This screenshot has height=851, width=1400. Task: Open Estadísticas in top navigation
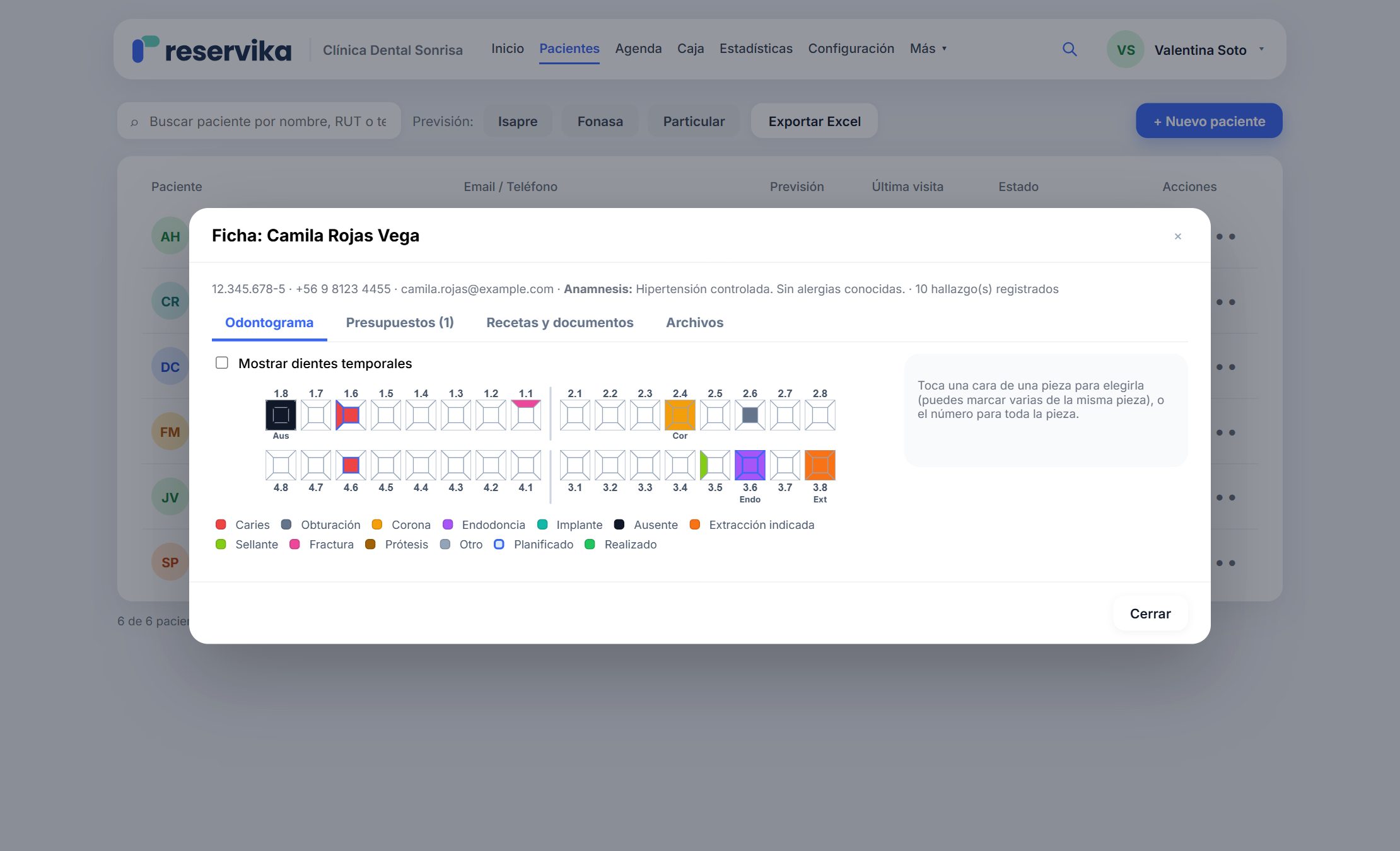point(756,49)
